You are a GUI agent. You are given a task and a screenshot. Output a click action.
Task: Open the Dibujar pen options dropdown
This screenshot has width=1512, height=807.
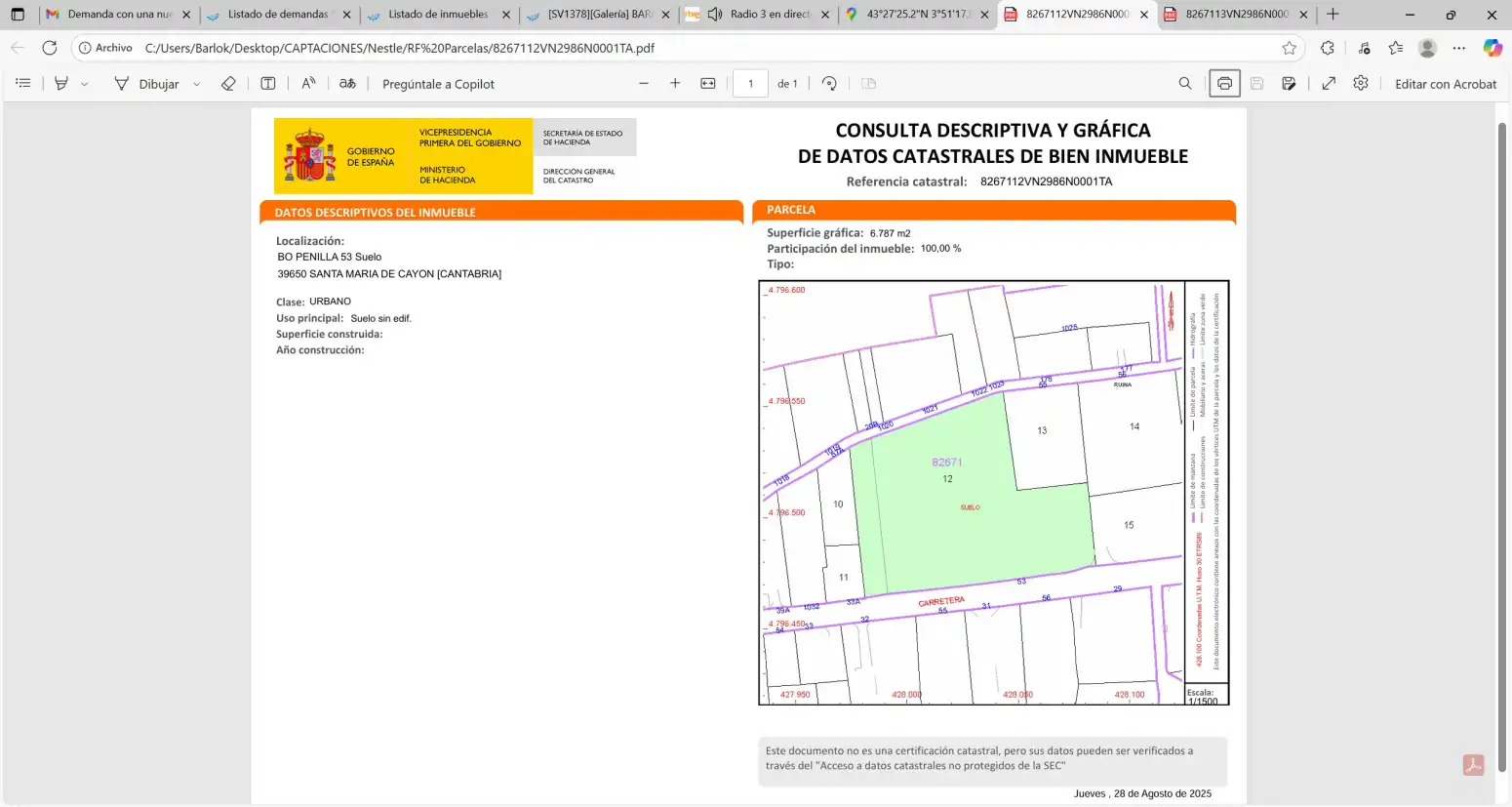pos(196,84)
